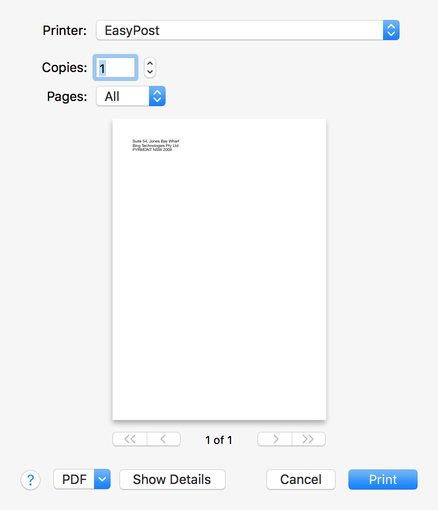Cancel the print dialog
This screenshot has width=438, height=510.
coord(301,479)
